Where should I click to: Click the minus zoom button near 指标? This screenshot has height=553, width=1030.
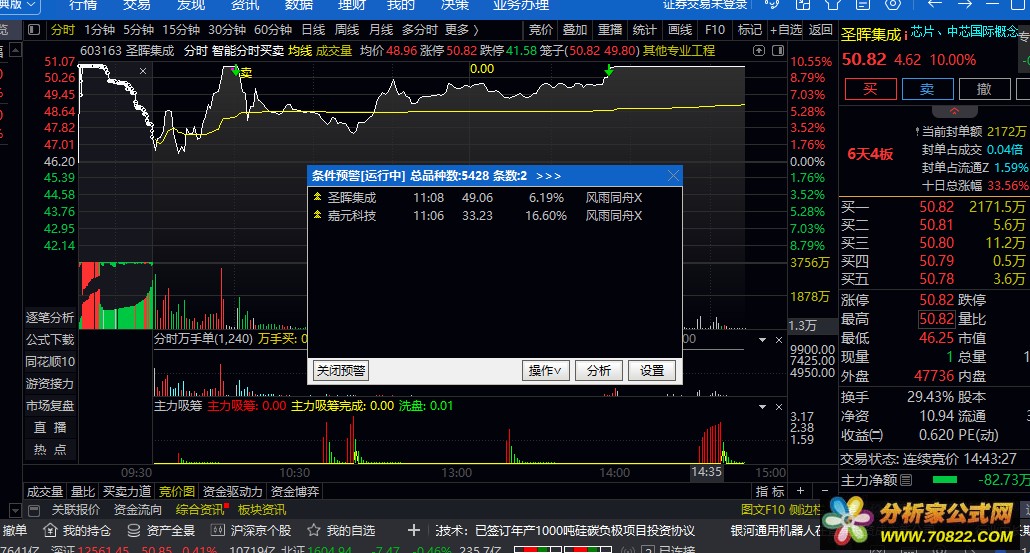pos(825,491)
